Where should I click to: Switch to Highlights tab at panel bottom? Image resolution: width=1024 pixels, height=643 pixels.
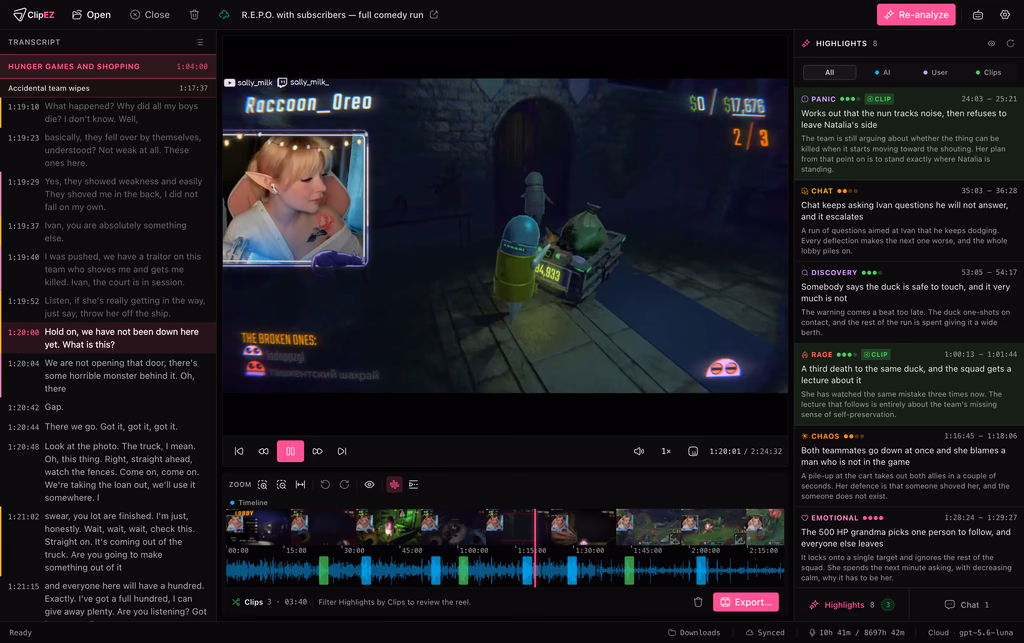click(852, 604)
